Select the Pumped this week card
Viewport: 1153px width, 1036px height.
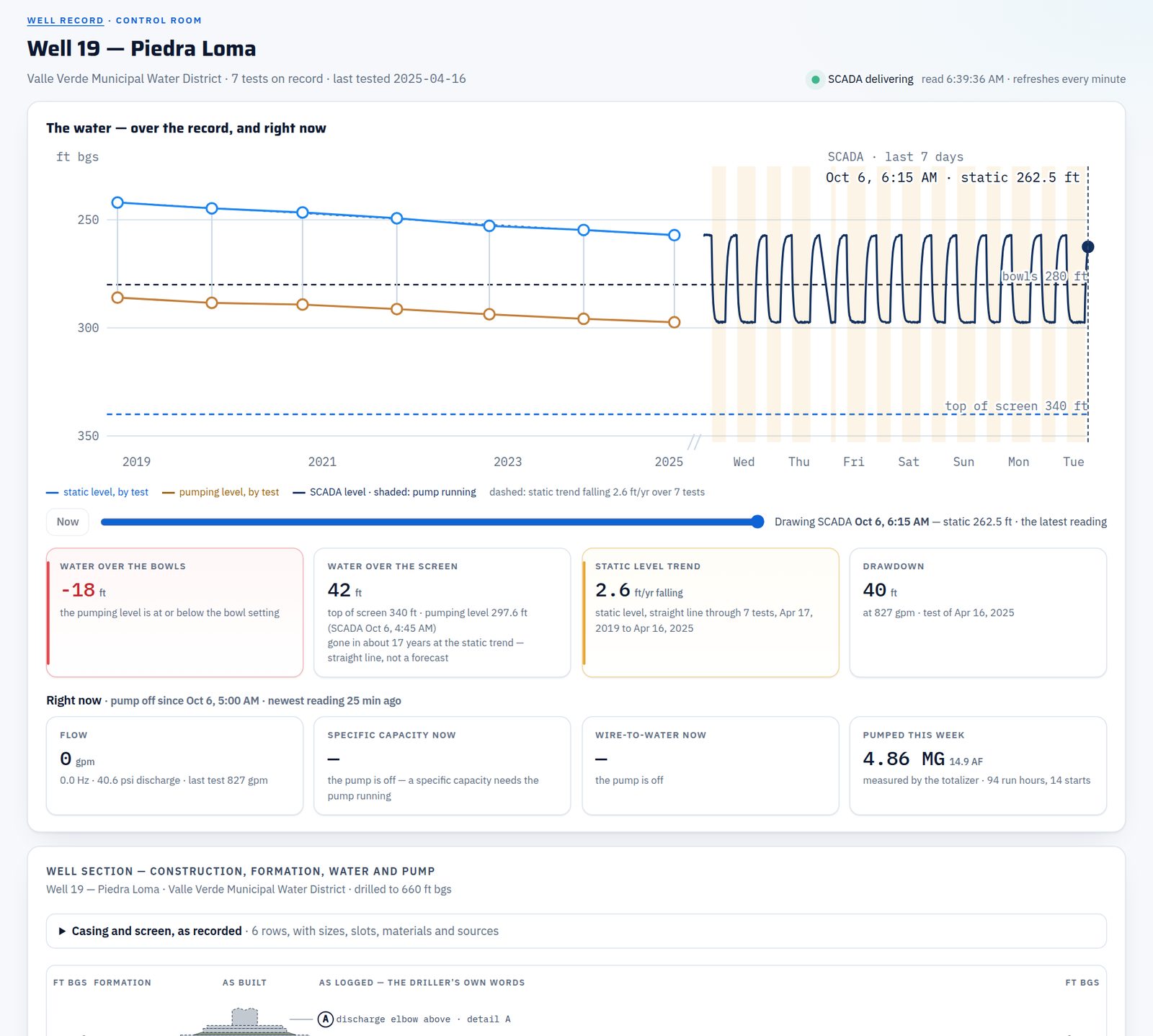pos(978,766)
